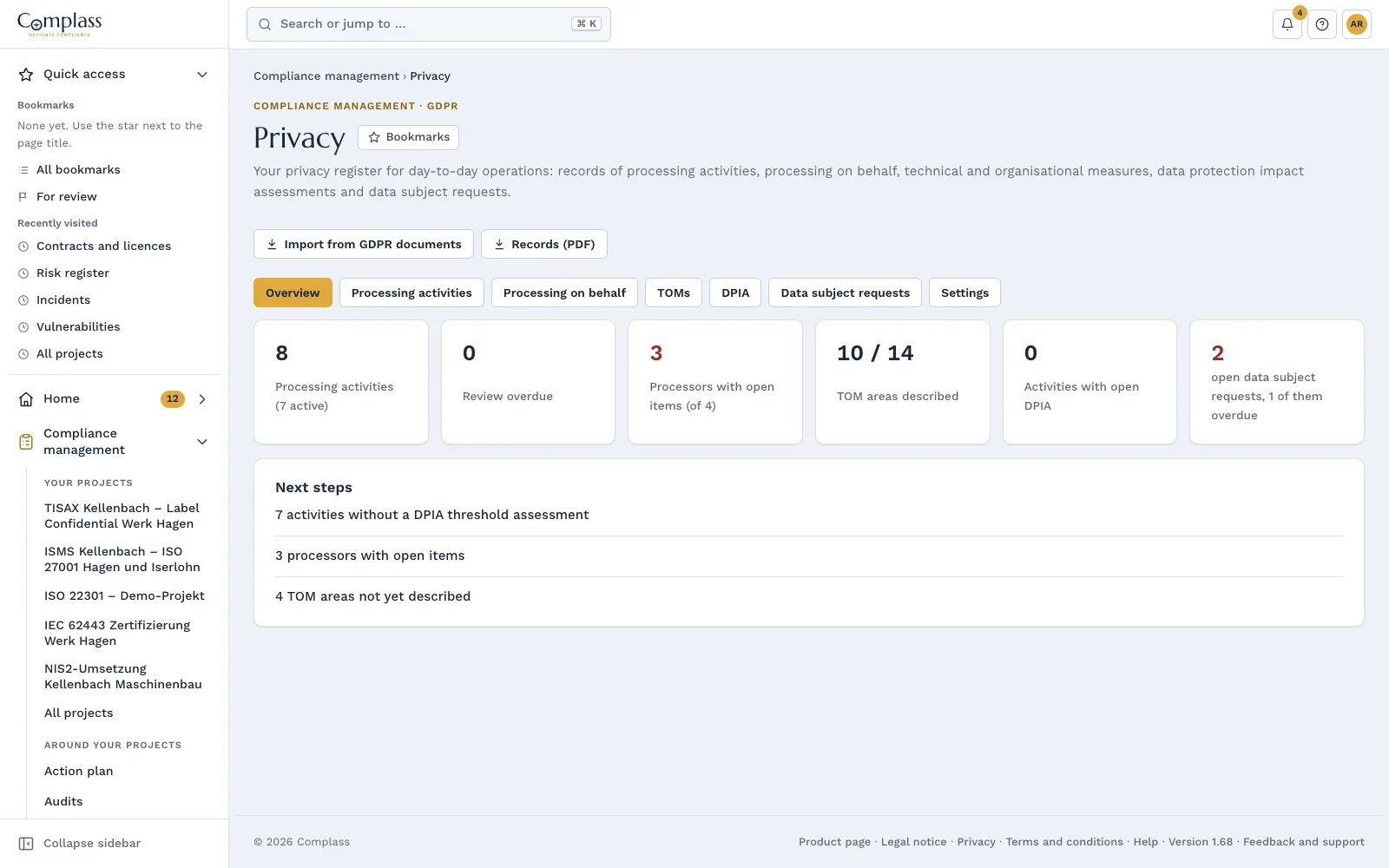
Task: Open the Vulnerabilities recently visited link
Action: click(78, 327)
